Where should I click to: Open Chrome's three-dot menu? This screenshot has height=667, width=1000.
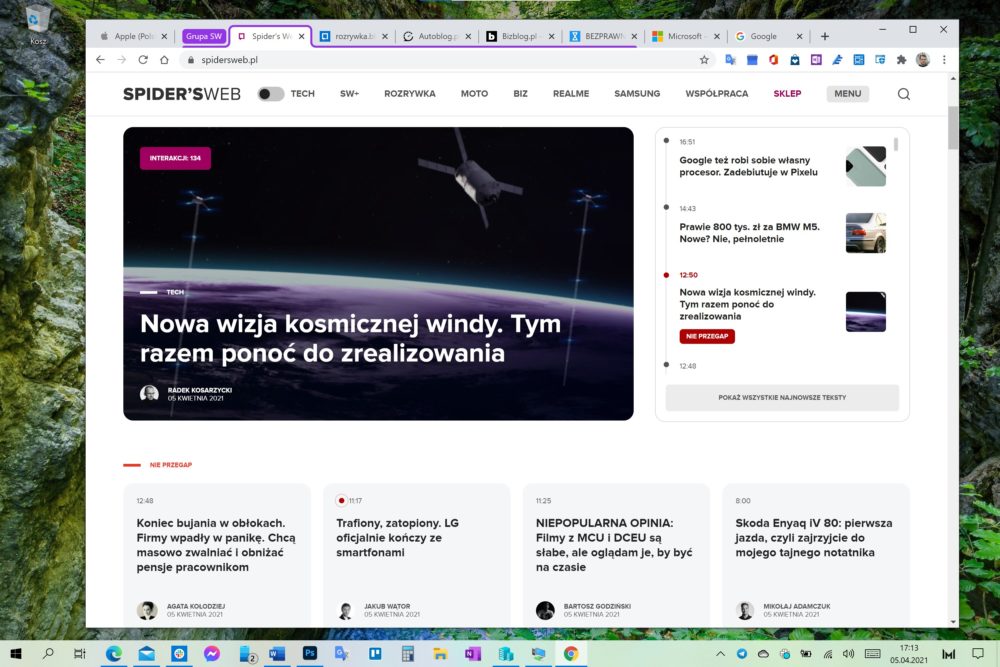(x=944, y=60)
